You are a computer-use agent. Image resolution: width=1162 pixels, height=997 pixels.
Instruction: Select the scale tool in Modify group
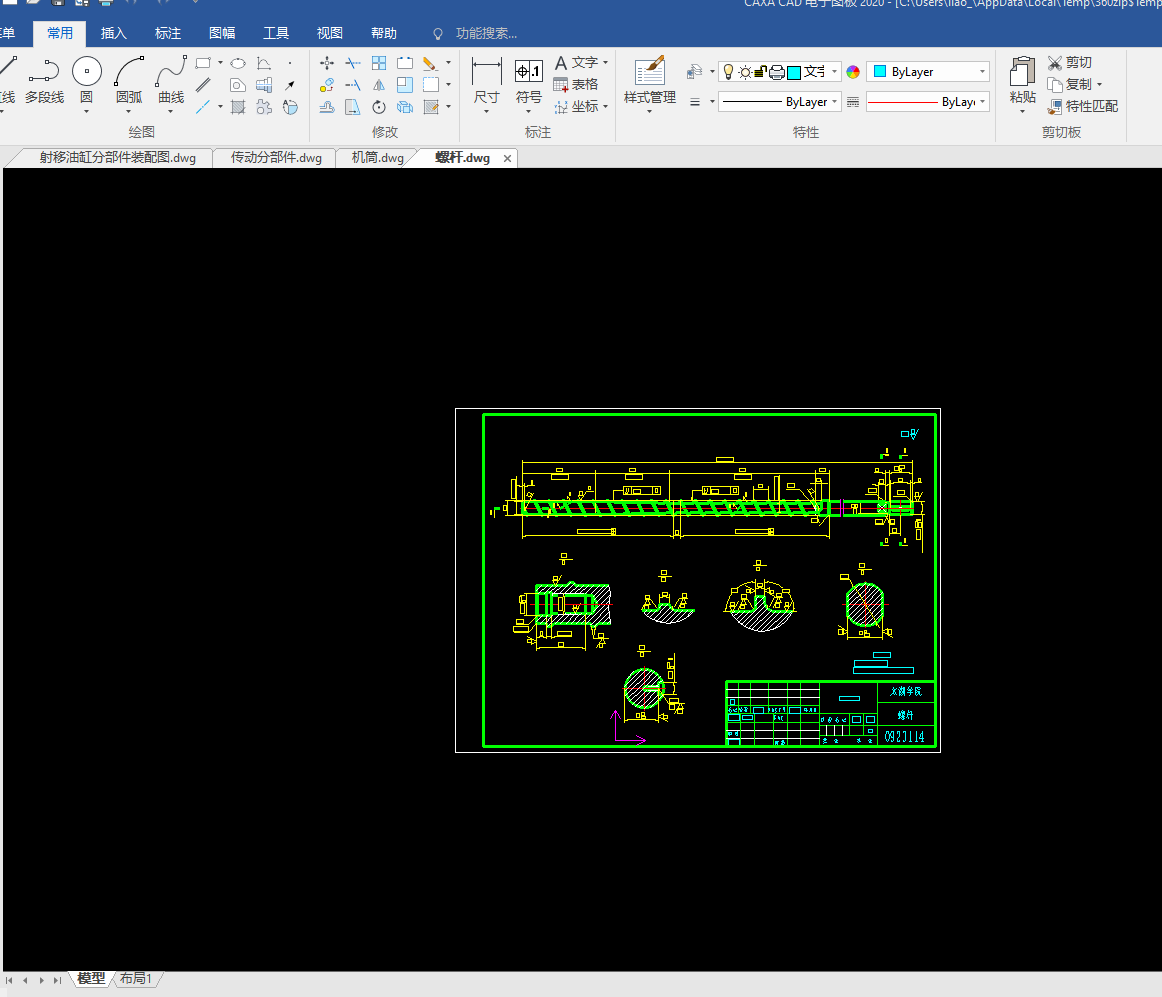coord(405,85)
